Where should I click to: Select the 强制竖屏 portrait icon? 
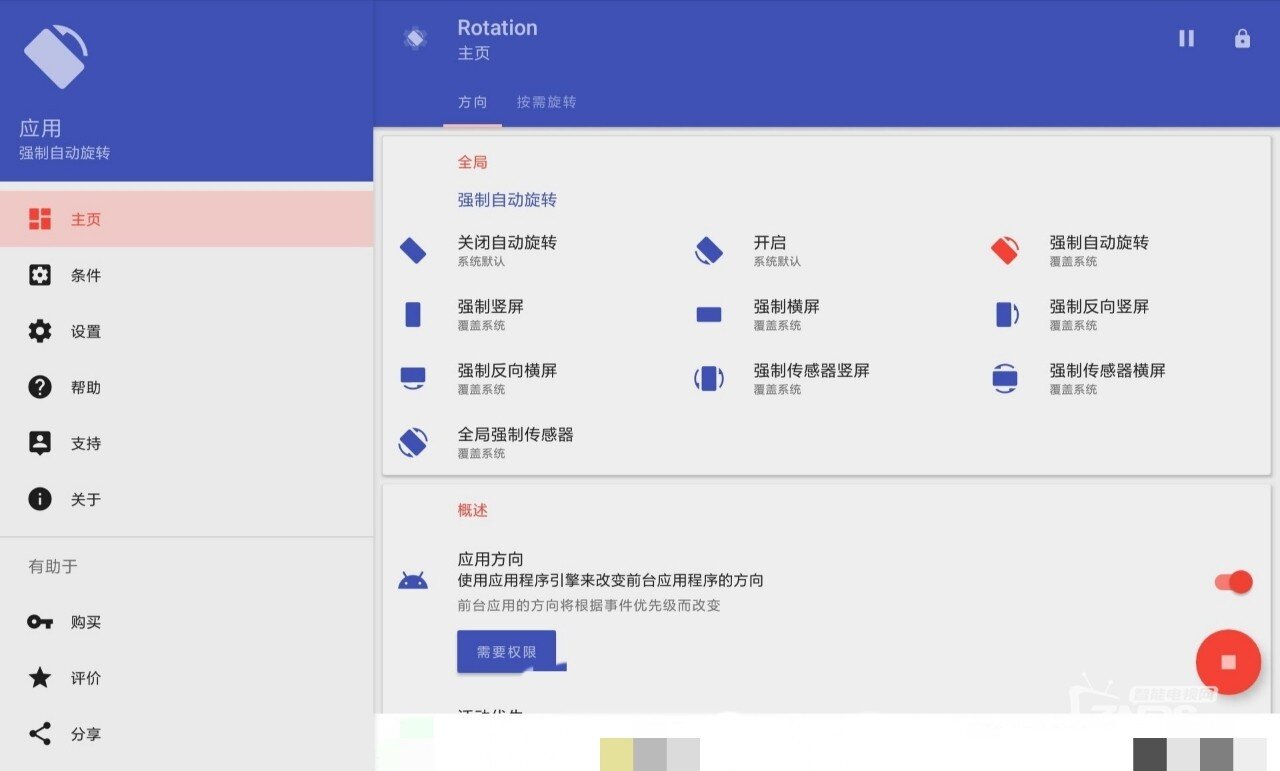[413, 314]
